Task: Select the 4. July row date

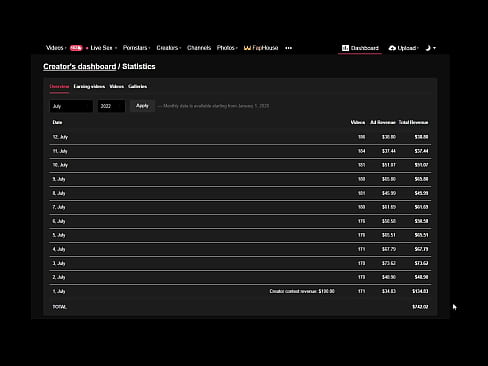Action: (x=59, y=249)
